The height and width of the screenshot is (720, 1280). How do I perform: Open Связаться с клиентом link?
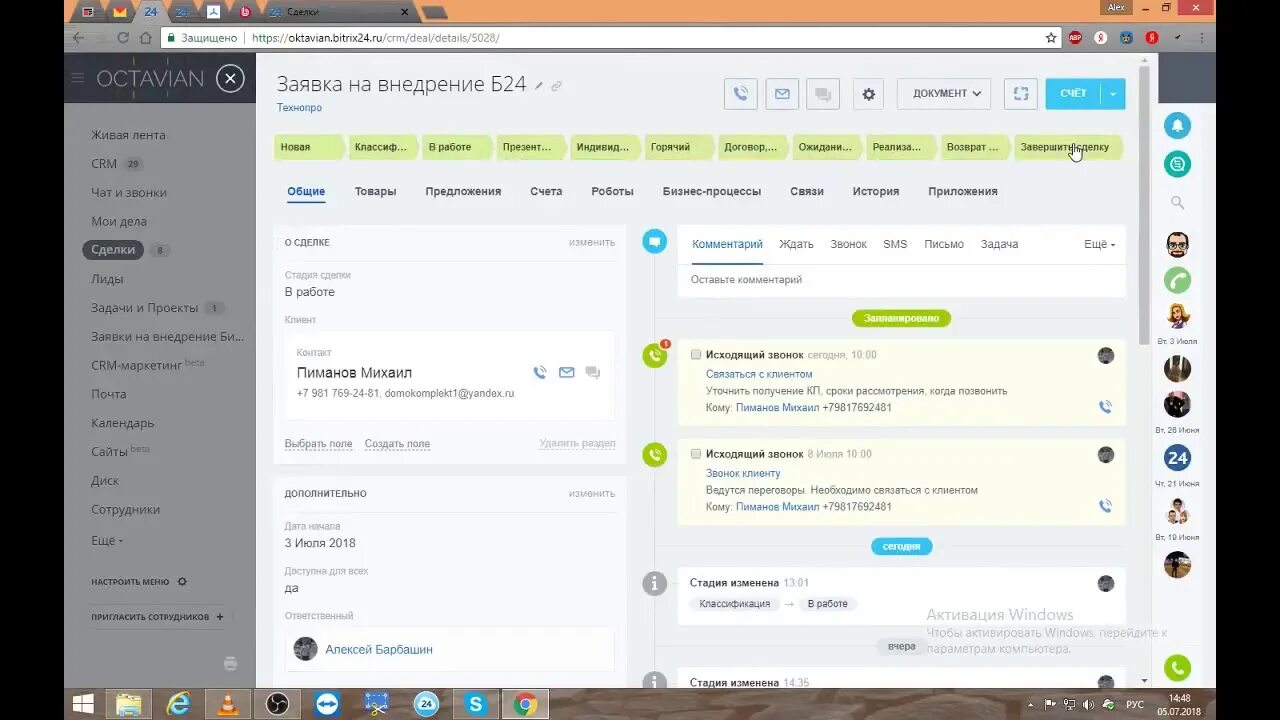click(759, 374)
